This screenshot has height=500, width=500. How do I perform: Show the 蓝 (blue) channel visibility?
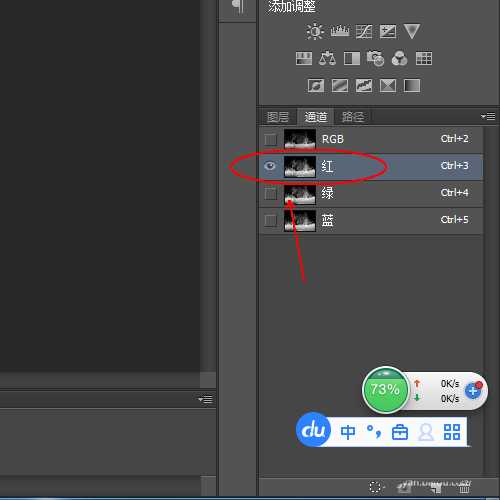click(270, 220)
